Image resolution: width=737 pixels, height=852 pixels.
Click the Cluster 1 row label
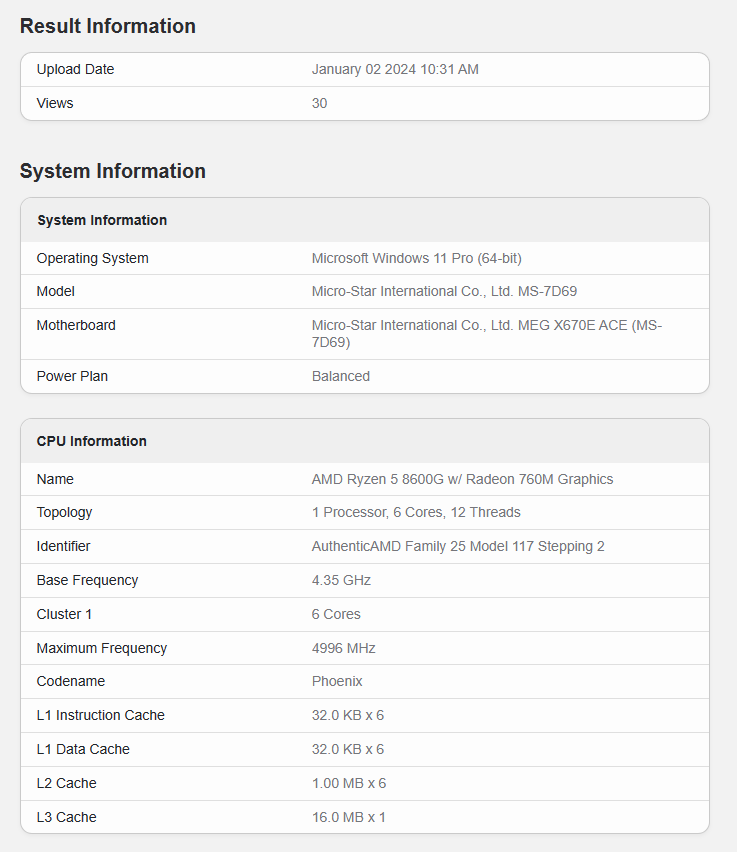(64, 615)
